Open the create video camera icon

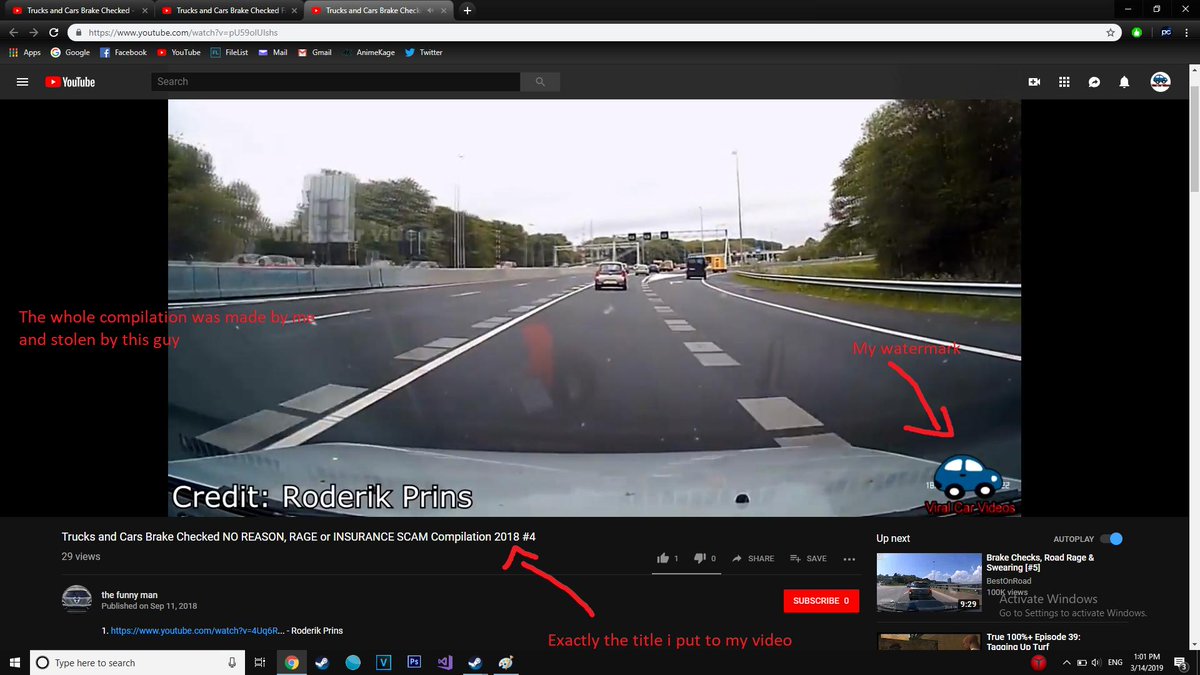tap(1035, 82)
